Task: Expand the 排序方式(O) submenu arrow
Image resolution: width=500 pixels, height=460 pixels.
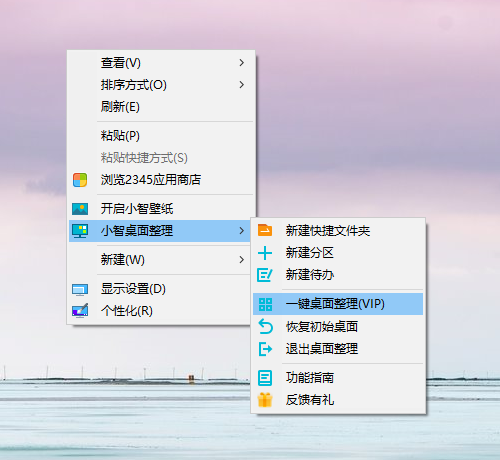Action: 242,85
